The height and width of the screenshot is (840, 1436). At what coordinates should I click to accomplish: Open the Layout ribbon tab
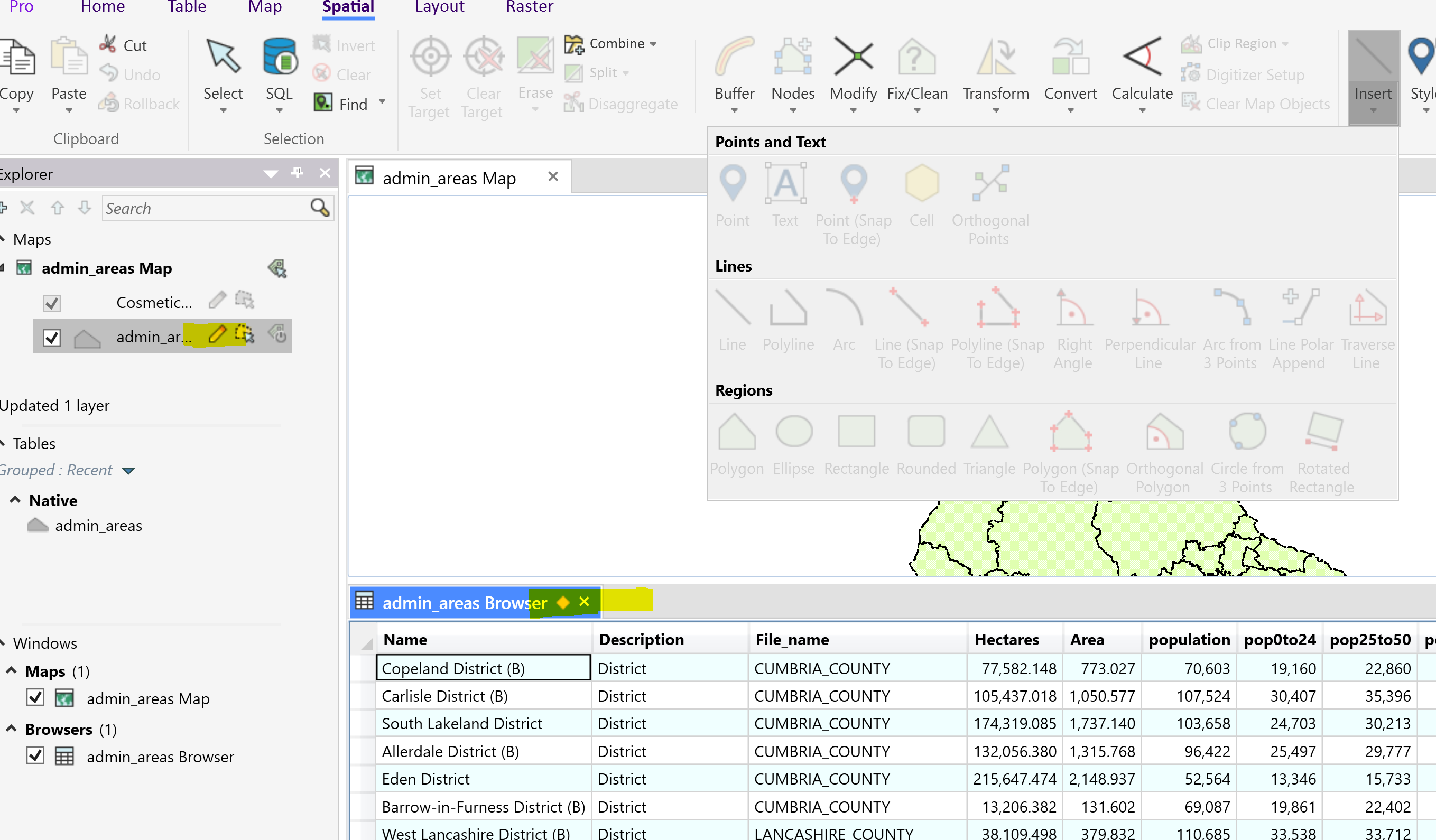pyautogui.click(x=439, y=7)
